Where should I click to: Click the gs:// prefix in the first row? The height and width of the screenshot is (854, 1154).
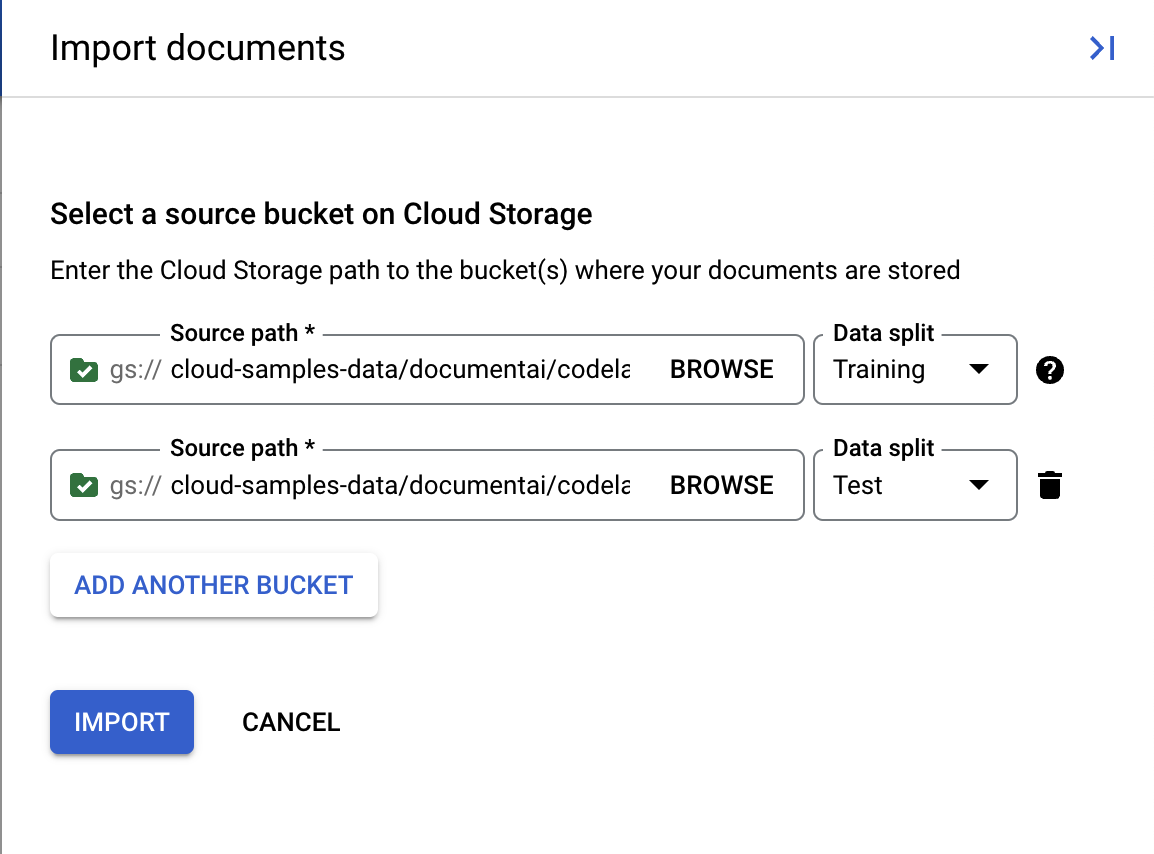(x=135, y=370)
